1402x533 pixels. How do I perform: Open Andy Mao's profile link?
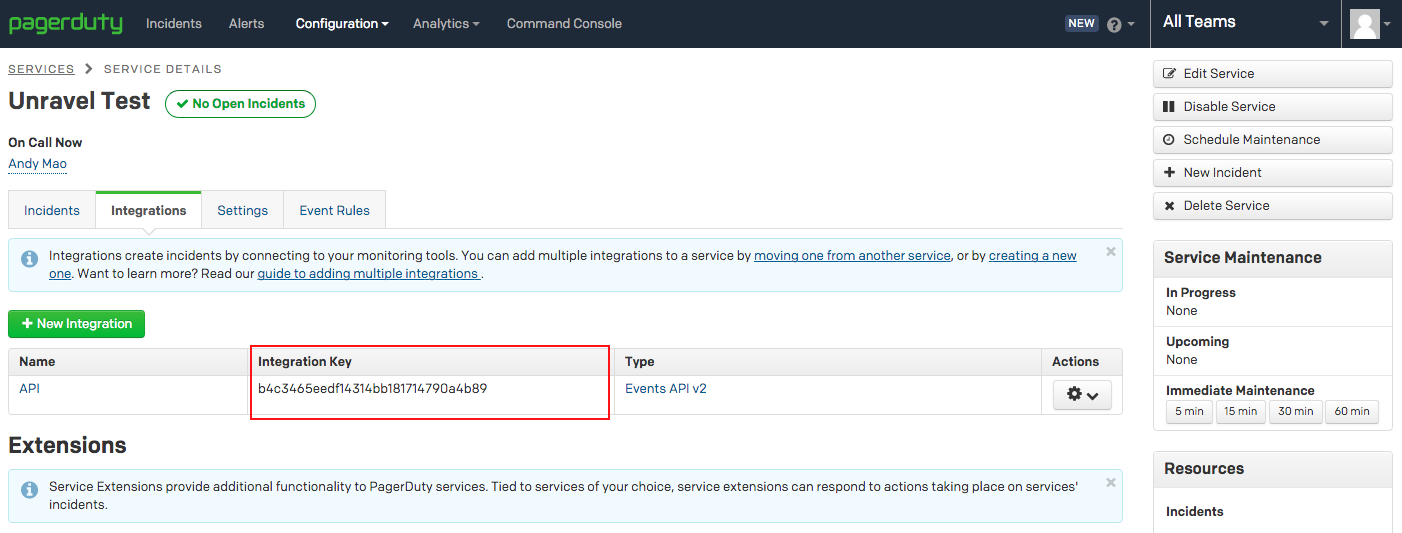point(38,164)
